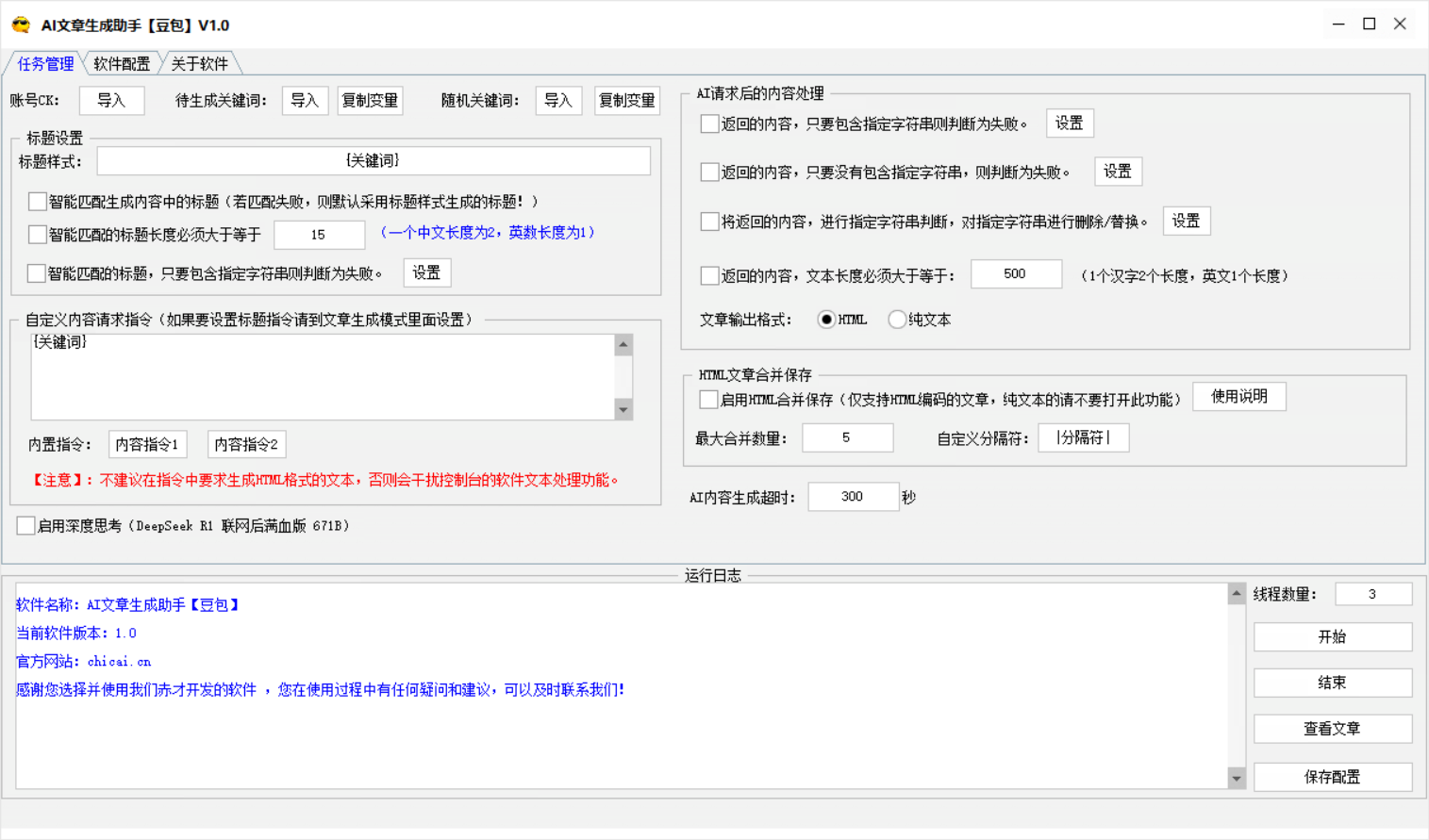Enable 启用HTML合并保存 checkbox
The image size is (1429, 840).
(x=708, y=400)
